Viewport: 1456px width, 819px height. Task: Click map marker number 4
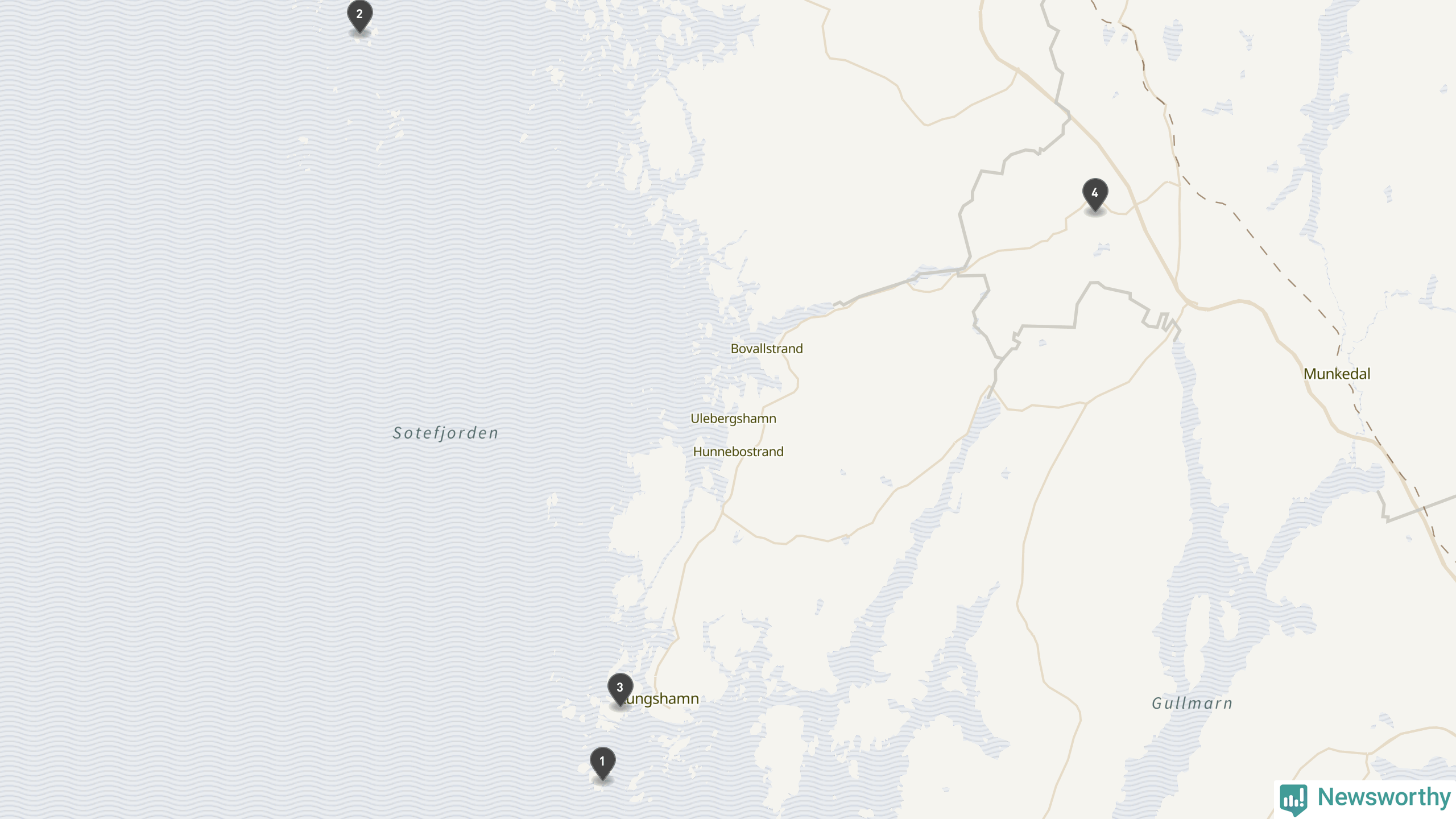tap(1095, 195)
